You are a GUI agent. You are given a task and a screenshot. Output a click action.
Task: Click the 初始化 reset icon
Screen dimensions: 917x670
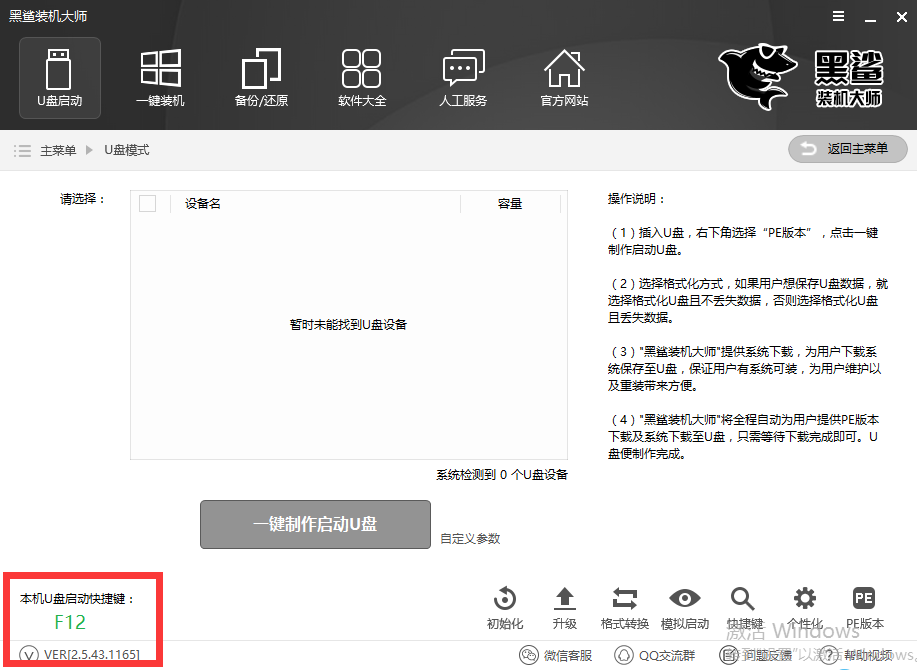pos(505,598)
